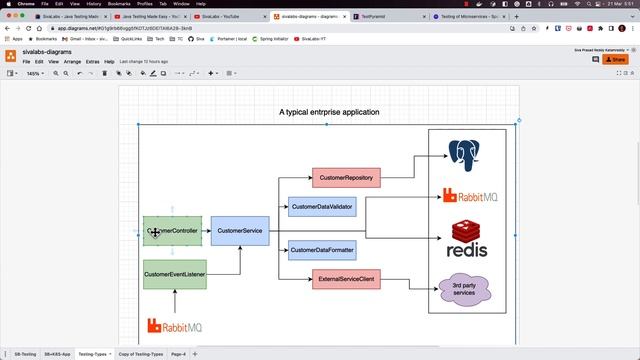
Task: Redo the undone change
Action: click(91, 73)
